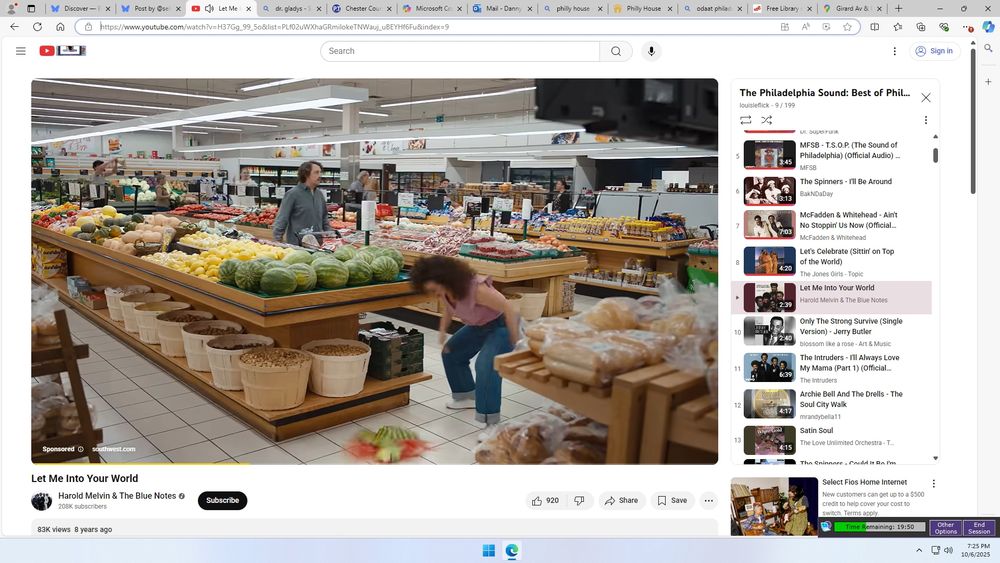Open the browser home page
This screenshot has width=1000, height=563.
60,27
